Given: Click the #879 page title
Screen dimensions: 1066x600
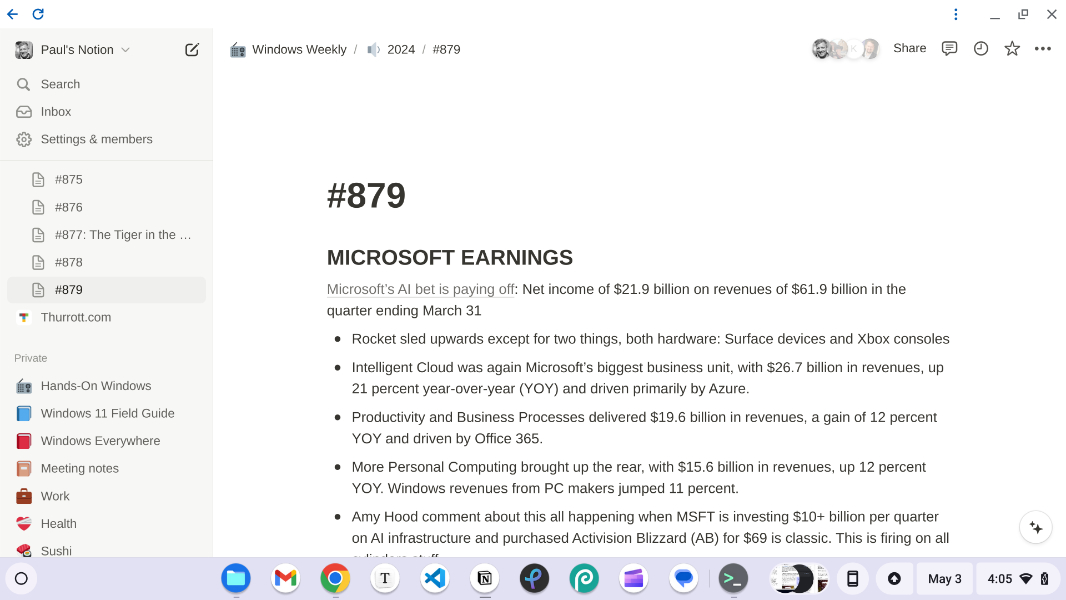Looking at the screenshot, I should 366,196.
